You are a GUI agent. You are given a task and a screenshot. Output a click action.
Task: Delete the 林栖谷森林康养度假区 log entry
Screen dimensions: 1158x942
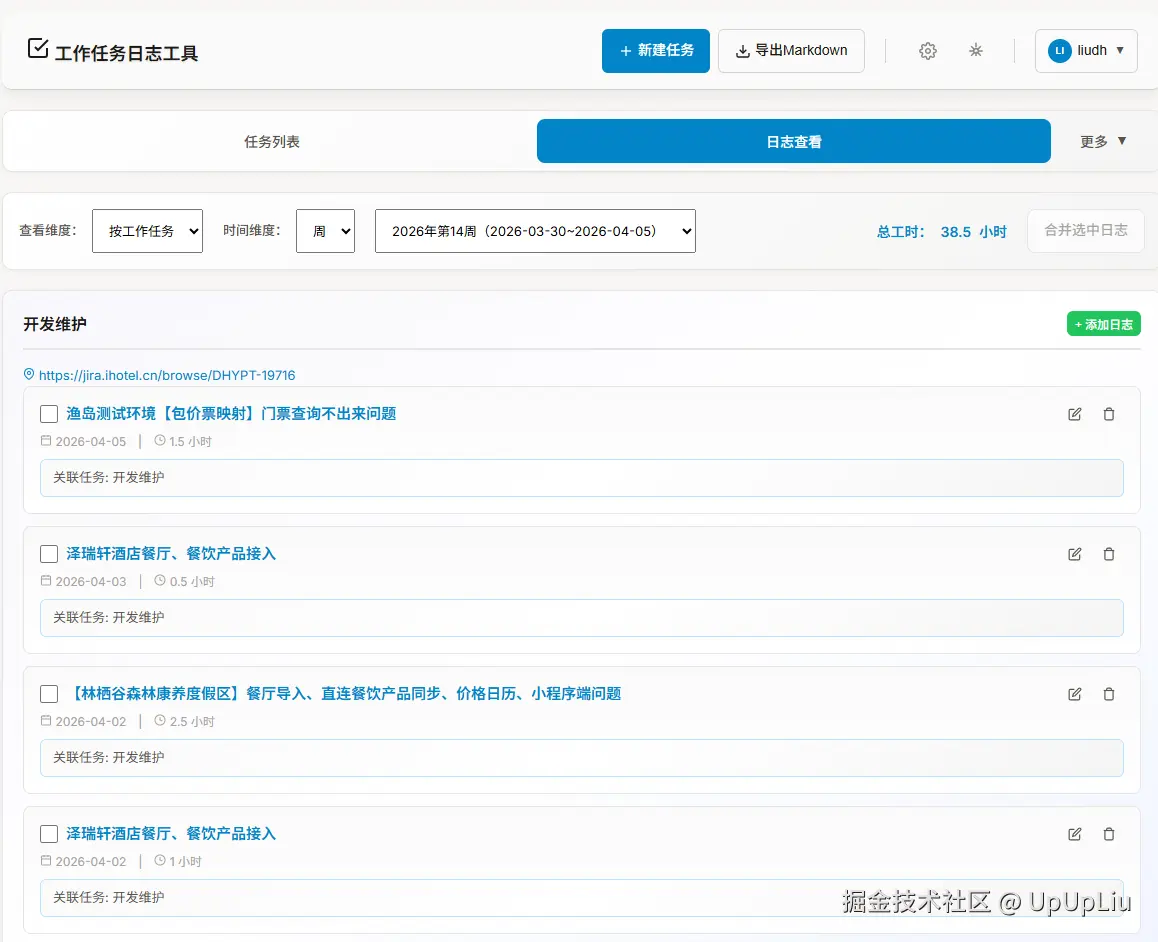[x=1109, y=694]
